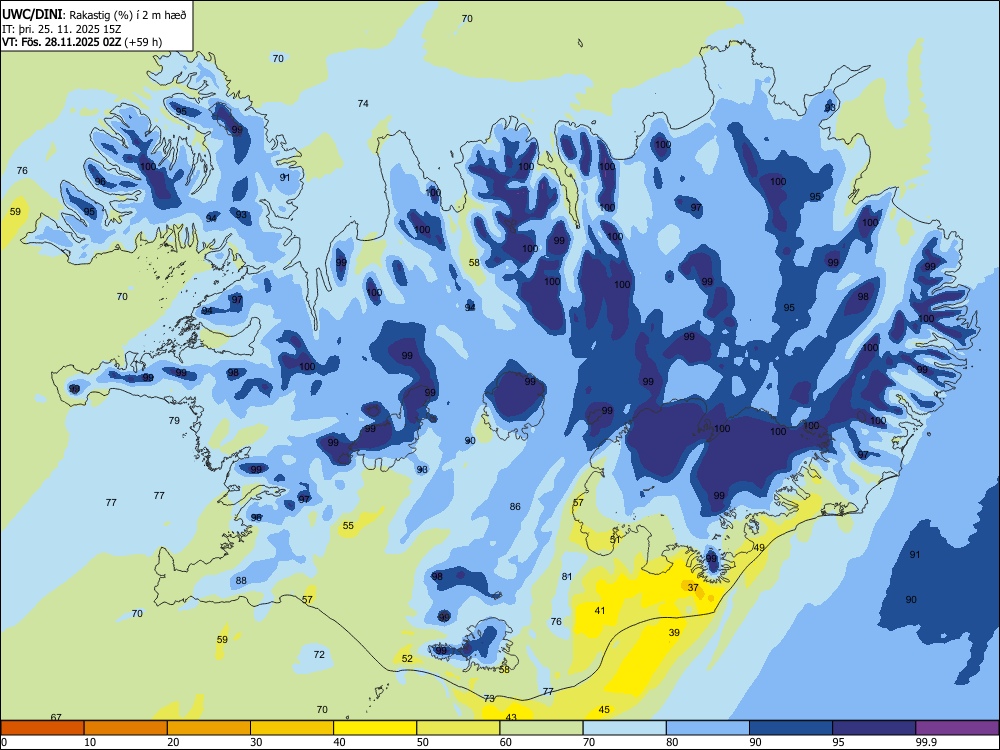The width and height of the screenshot is (1000, 750).
Task: Select the '37' value in the yellow southeast area
Action: [x=693, y=587]
